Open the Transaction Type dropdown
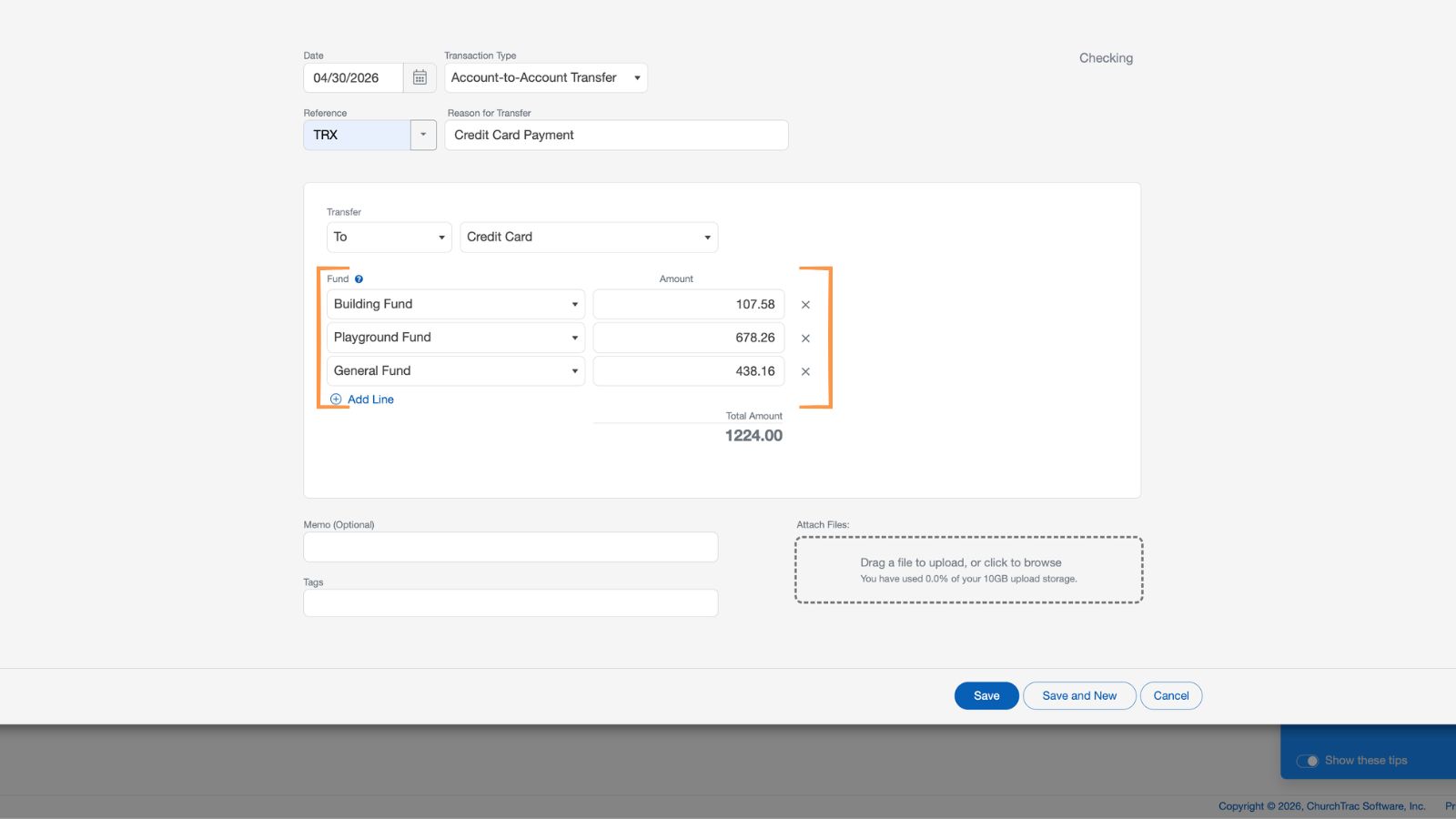1456x819 pixels. tap(545, 78)
